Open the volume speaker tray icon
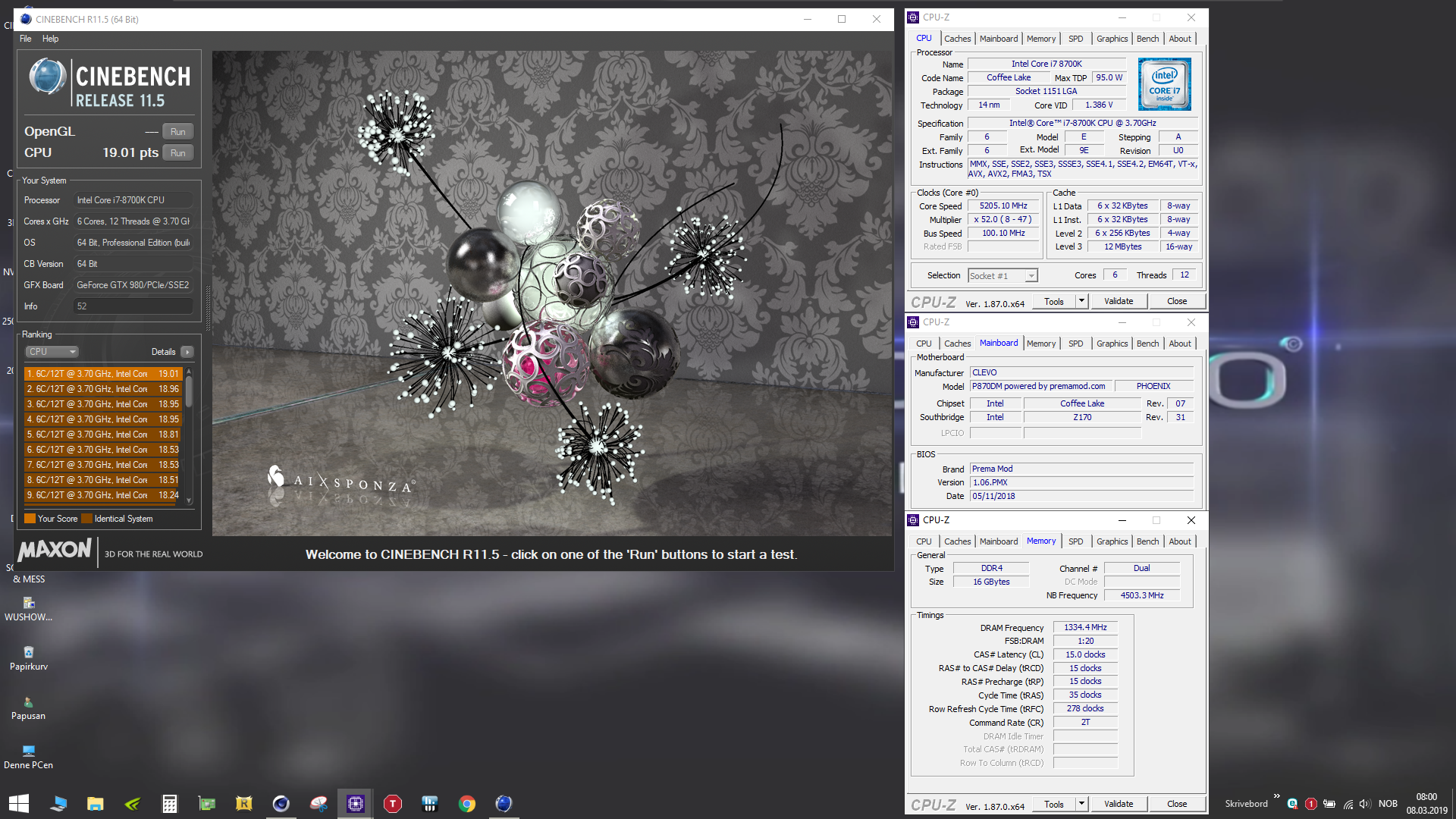 [1364, 804]
